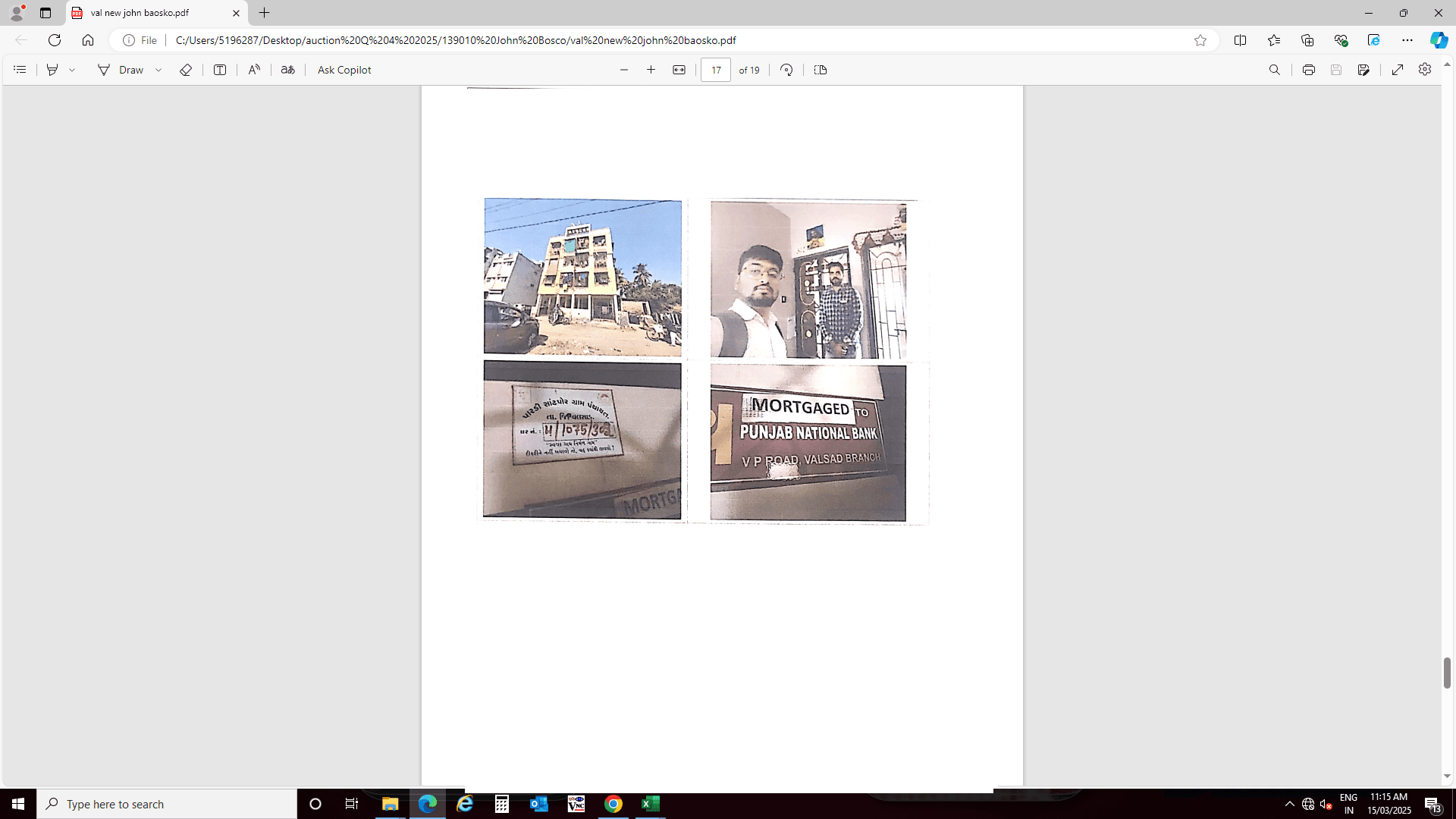Select the Highlight tool
Screen dimensions: 1456x819
point(52,70)
